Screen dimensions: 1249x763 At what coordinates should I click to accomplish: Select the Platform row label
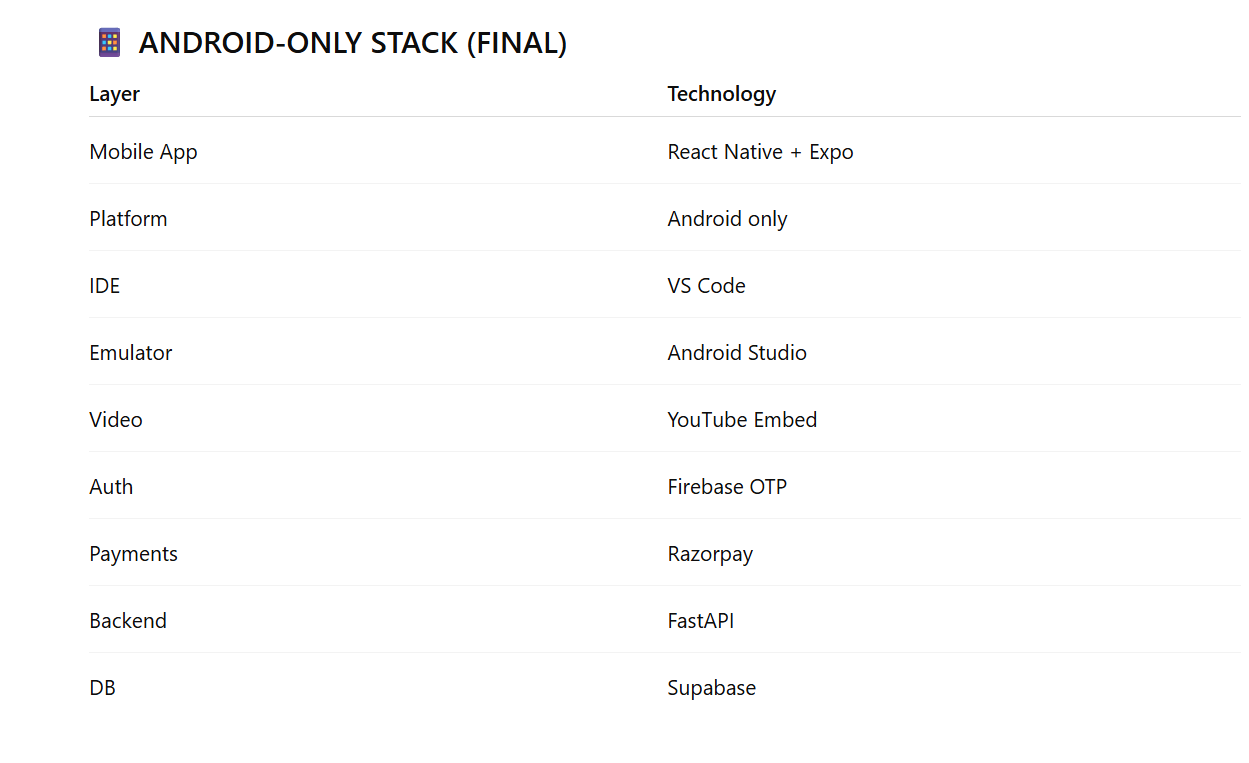pyautogui.click(x=128, y=219)
